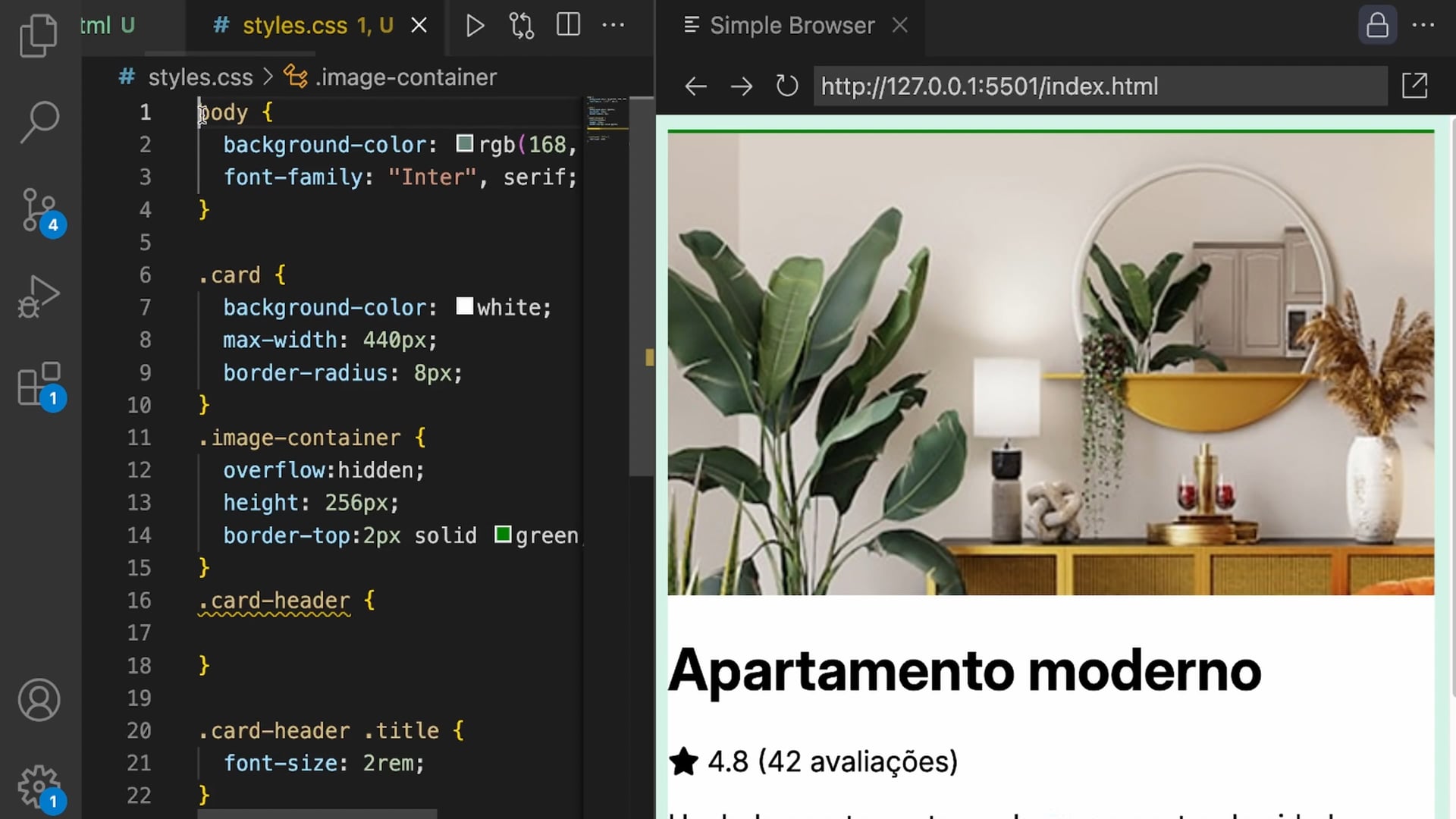1456x819 pixels.
Task: Open the Run and Debug view
Action: click(x=38, y=297)
